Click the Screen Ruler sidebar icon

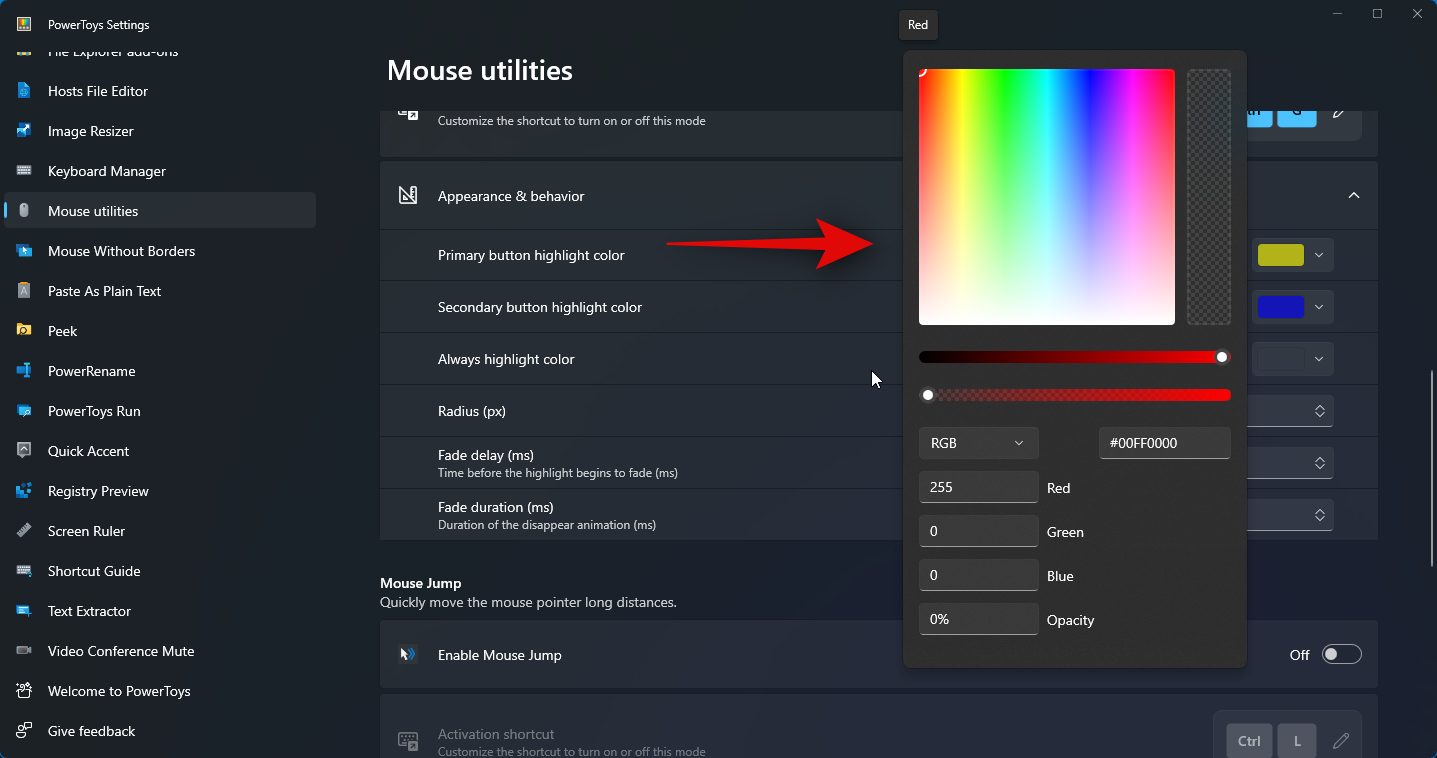pyautogui.click(x=24, y=531)
